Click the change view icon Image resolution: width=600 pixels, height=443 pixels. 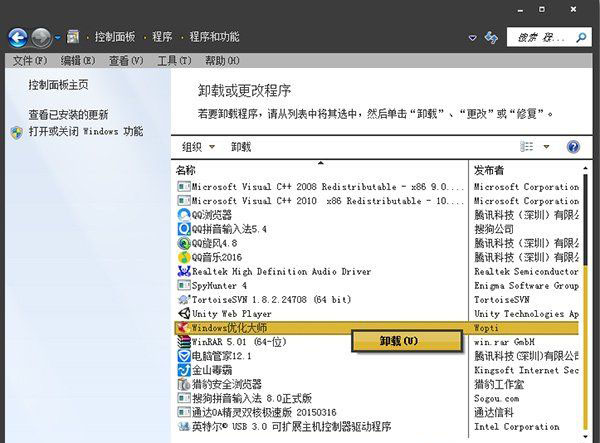pos(527,147)
